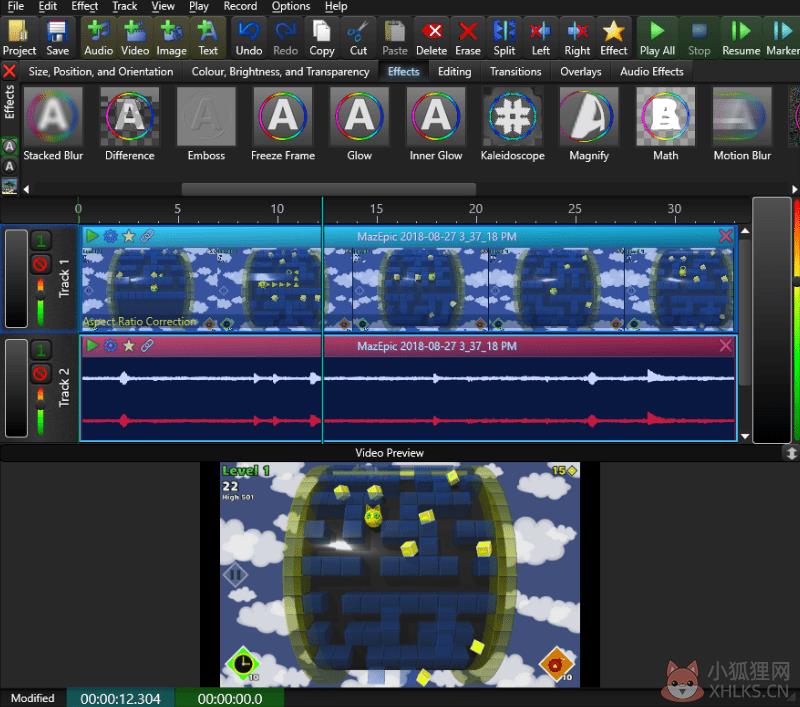The height and width of the screenshot is (707, 800).
Task: Open Track 1 clip settings gear
Action: pyautogui.click(x=110, y=236)
